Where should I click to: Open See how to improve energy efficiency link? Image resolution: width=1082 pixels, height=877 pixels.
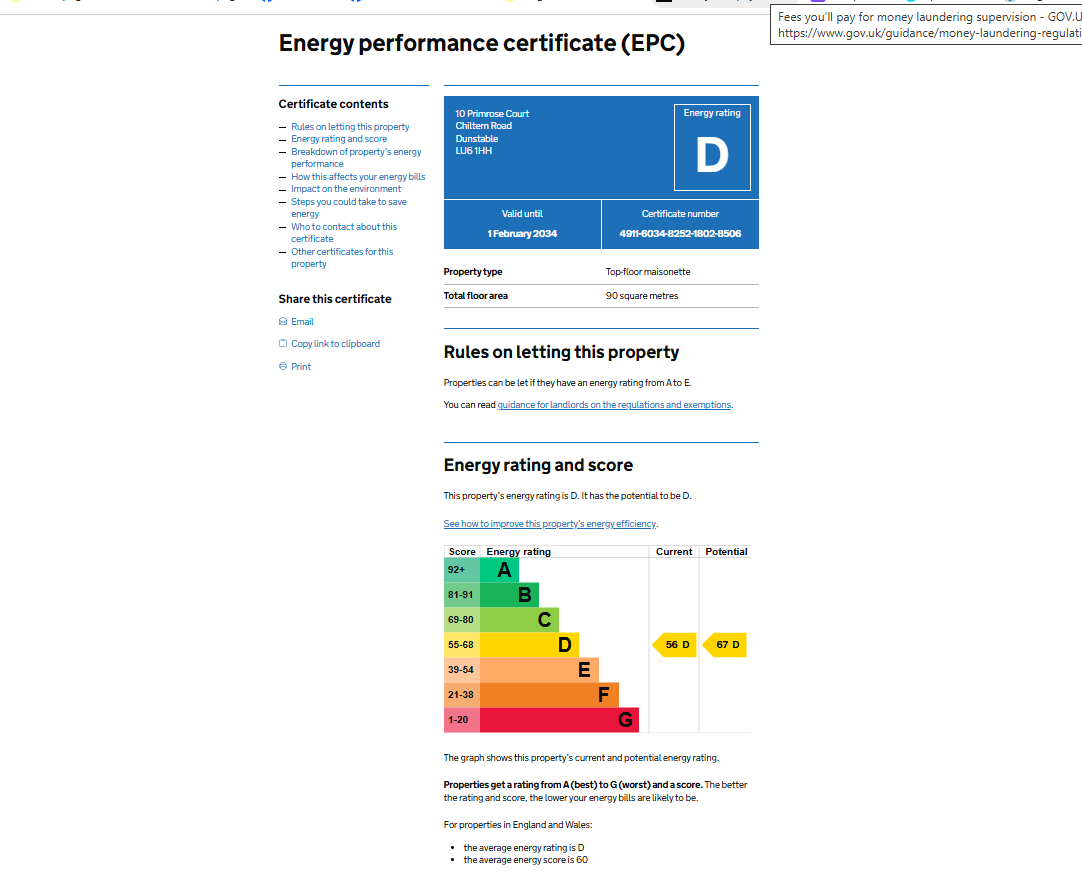pyautogui.click(x=549, y=524)
